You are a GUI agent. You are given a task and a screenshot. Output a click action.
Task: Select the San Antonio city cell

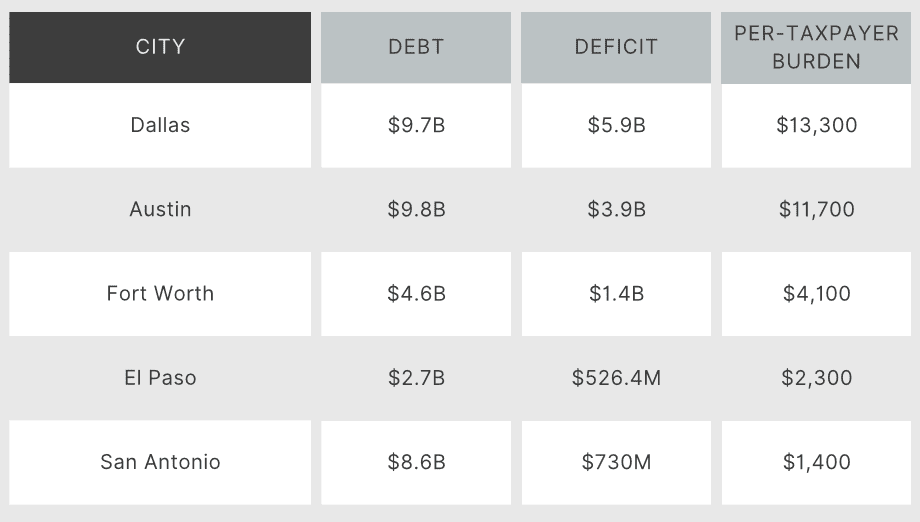click(x=160, y=461)
